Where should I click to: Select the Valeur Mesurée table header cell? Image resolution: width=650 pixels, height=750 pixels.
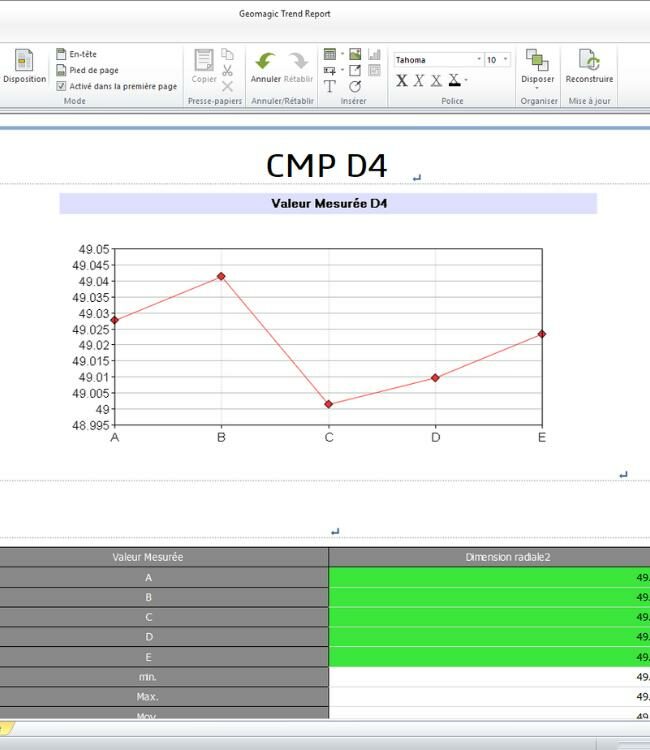click(148, 557)
